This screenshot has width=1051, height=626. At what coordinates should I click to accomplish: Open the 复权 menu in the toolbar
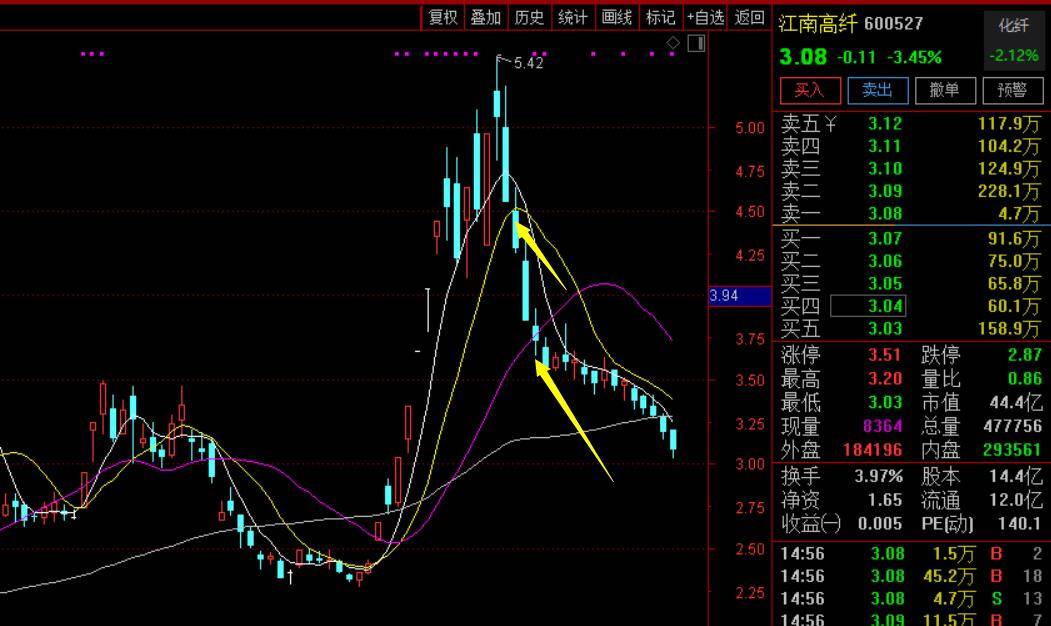point(442,17)
